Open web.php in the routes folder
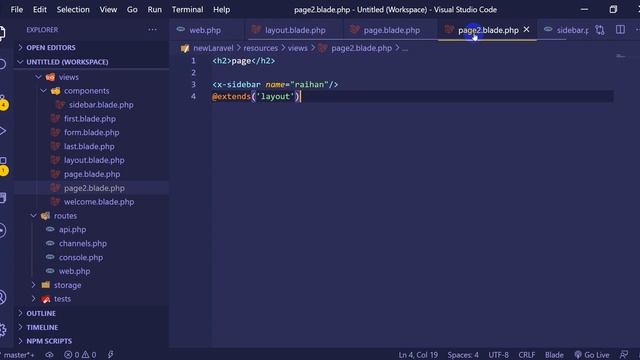Viewport: 640px width, 360px height. click(91, 271)
